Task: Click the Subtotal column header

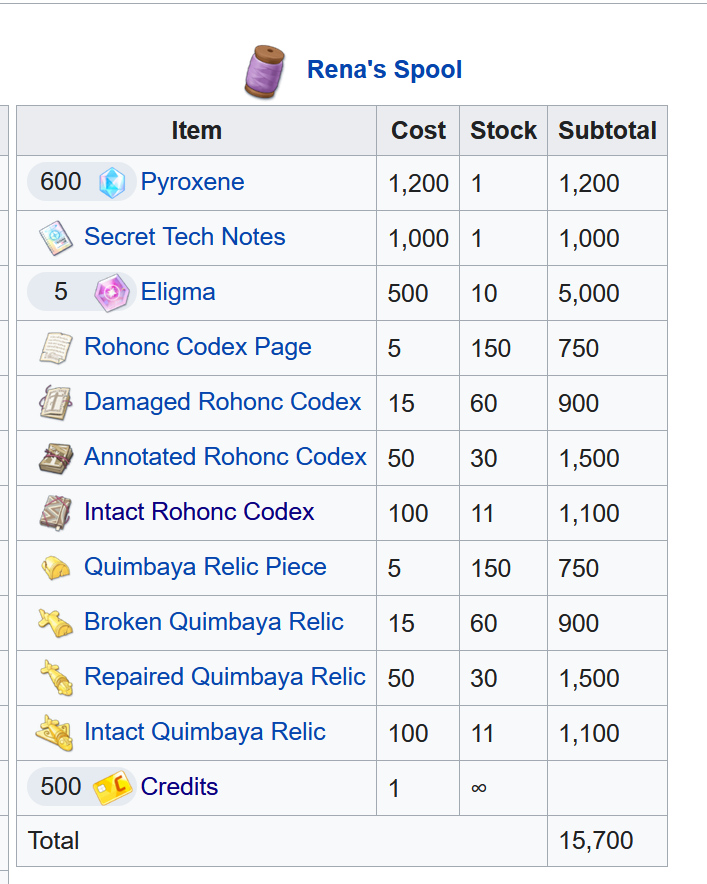Action: (607, 130)
